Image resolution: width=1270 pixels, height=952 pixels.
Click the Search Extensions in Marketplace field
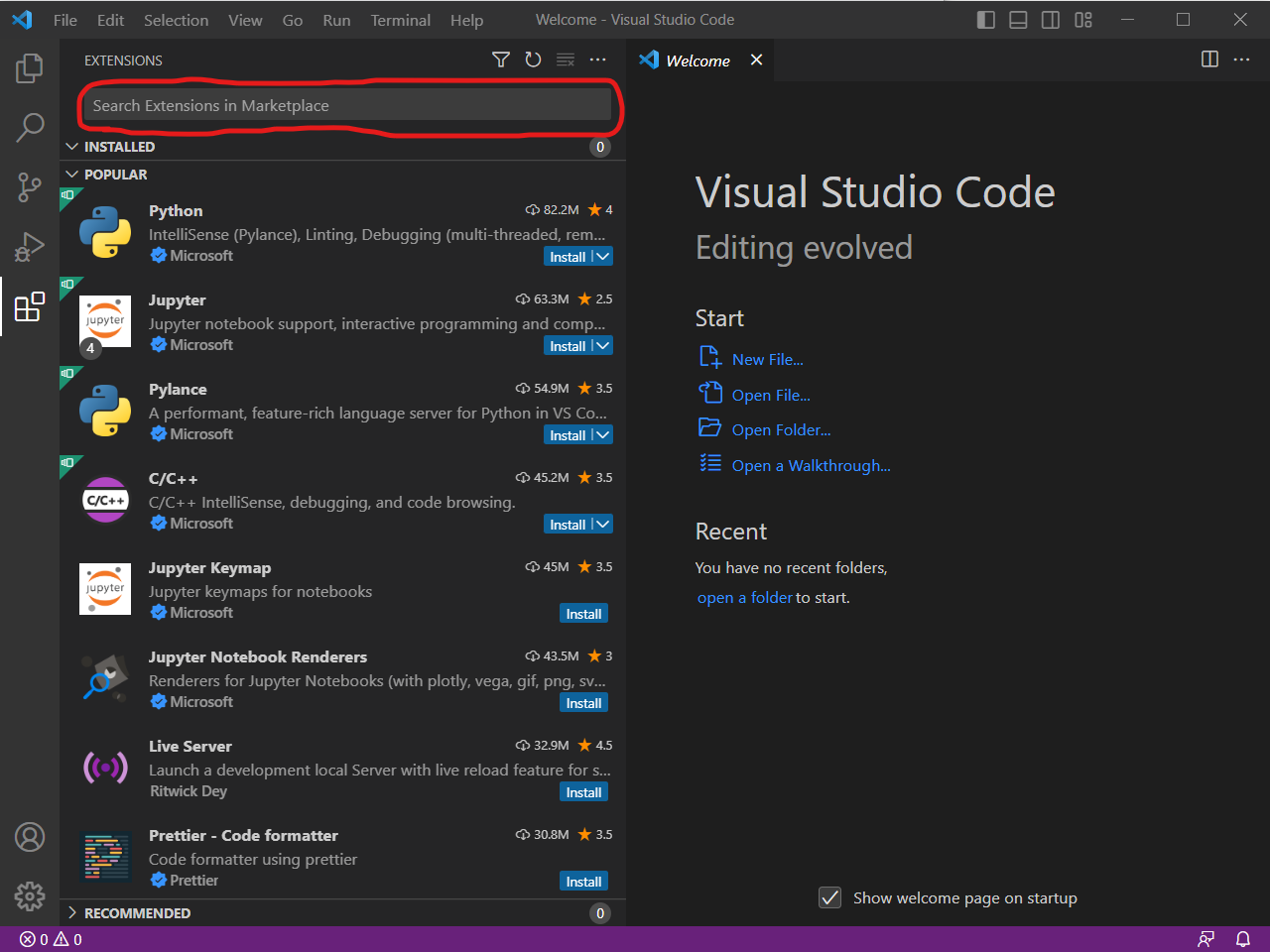pos(347,106)
